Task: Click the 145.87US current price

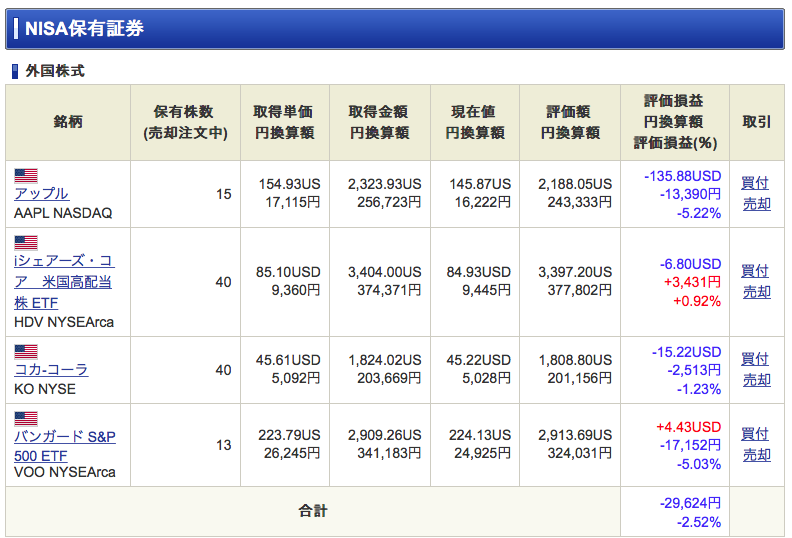Action: (x=480, y=184)
